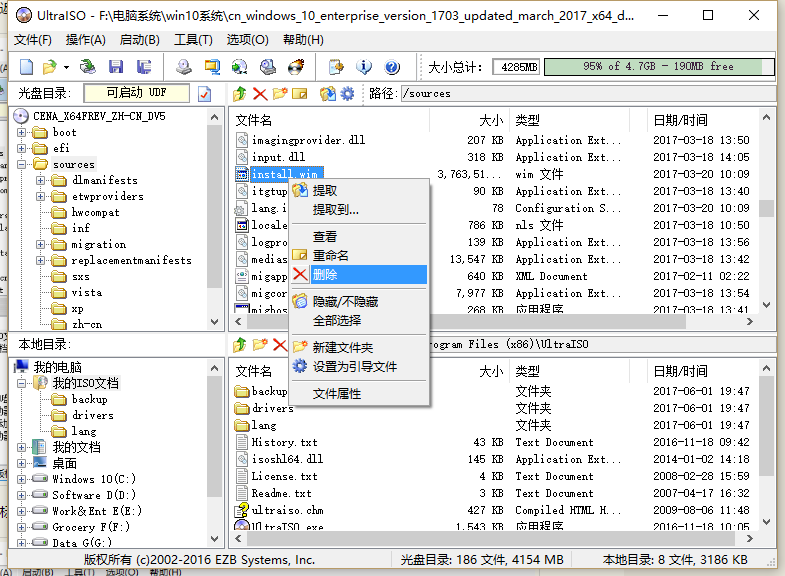Click the monitor-with-folder toolbar icon
This screenshot has width=785, height=576.
coord(212,67)
